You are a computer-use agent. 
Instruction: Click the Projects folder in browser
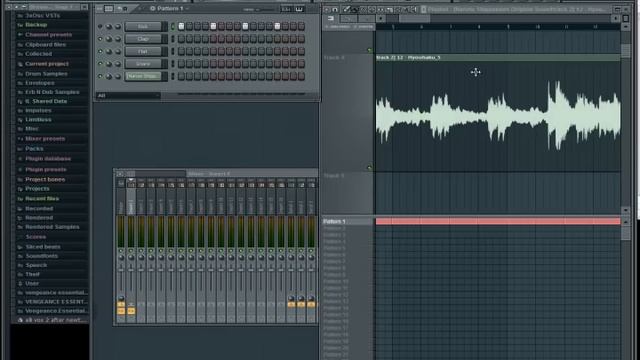click(37, 189)
